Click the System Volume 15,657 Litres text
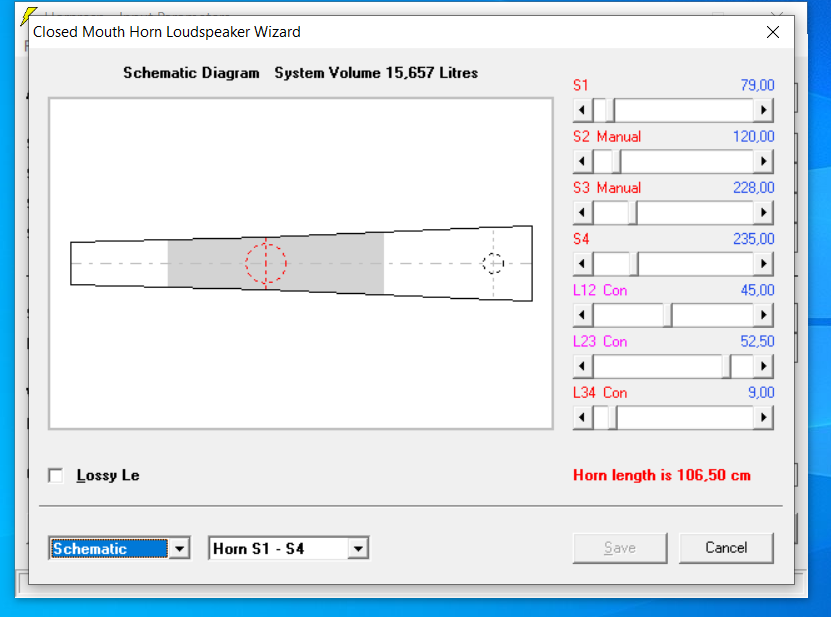Viewport: 831px width, 617px height. tap(376, 73)
